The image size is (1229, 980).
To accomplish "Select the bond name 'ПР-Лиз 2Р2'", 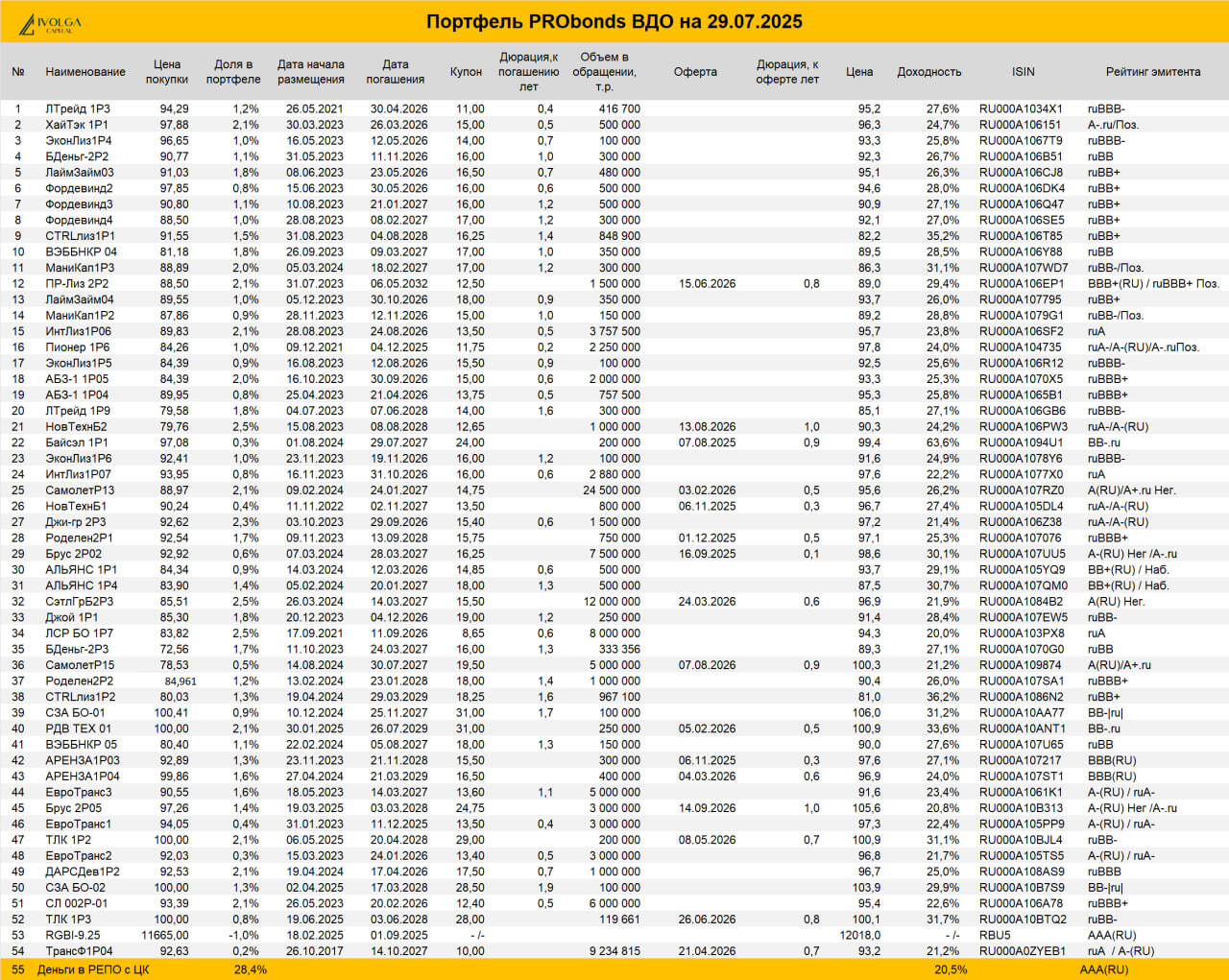I will pyautogui.click(x=77, y=284).
